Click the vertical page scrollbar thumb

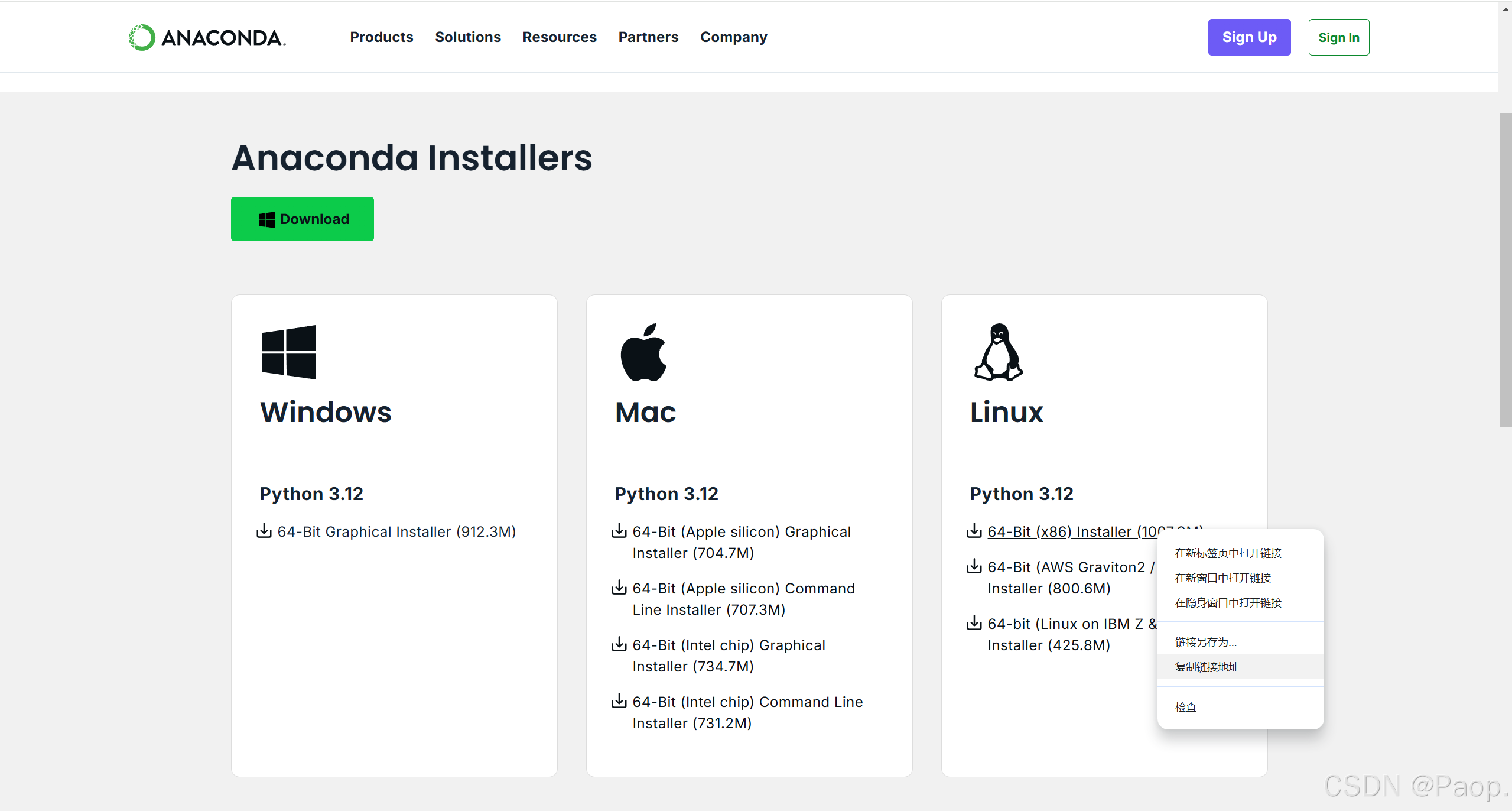[1505, 269]
